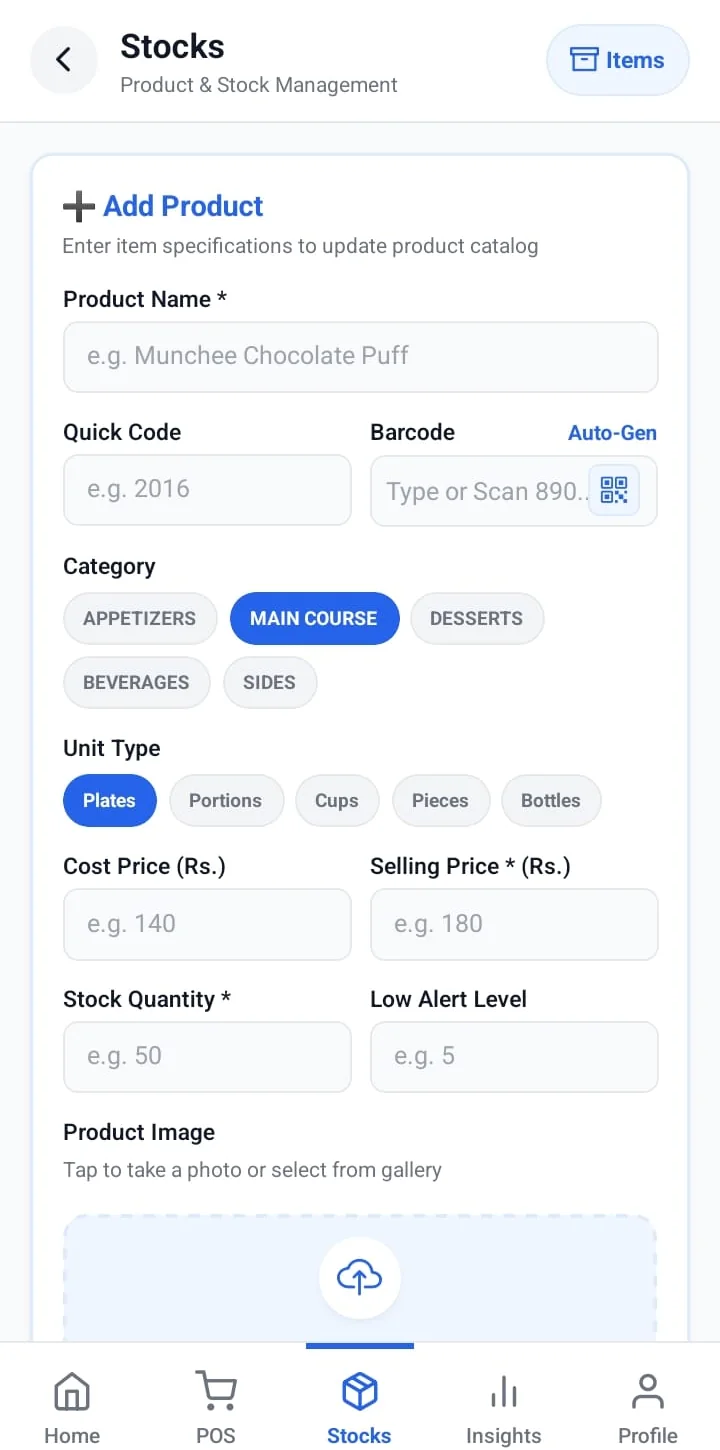Pick the SIDES category chip
The image size is (720, 1450).
(x=270, y=682)
